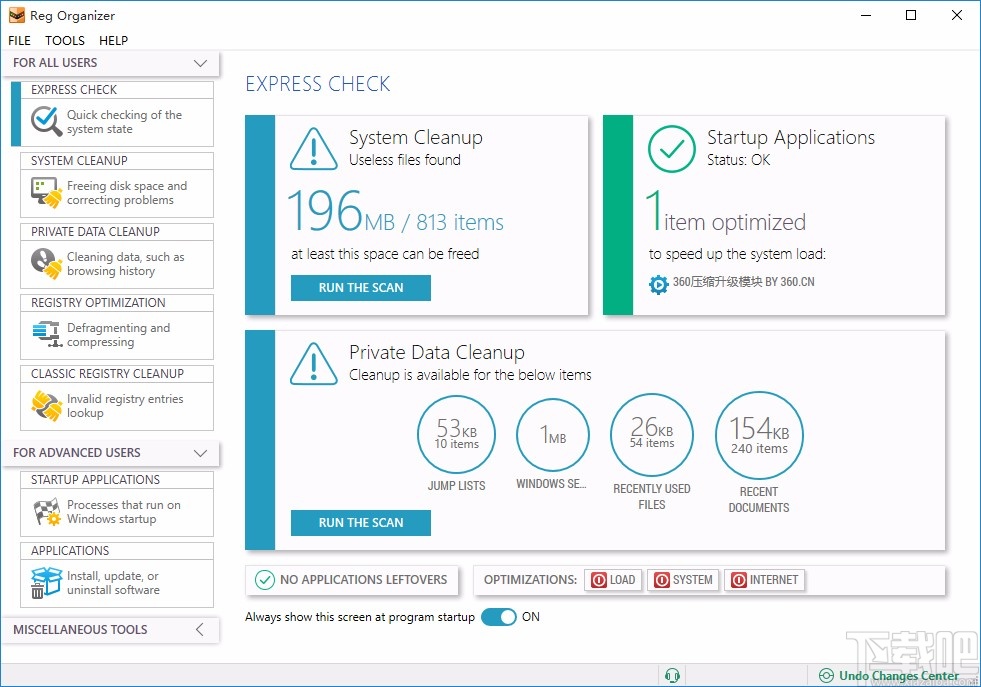Go to System Cleanup in sidebar

(117, 185)
